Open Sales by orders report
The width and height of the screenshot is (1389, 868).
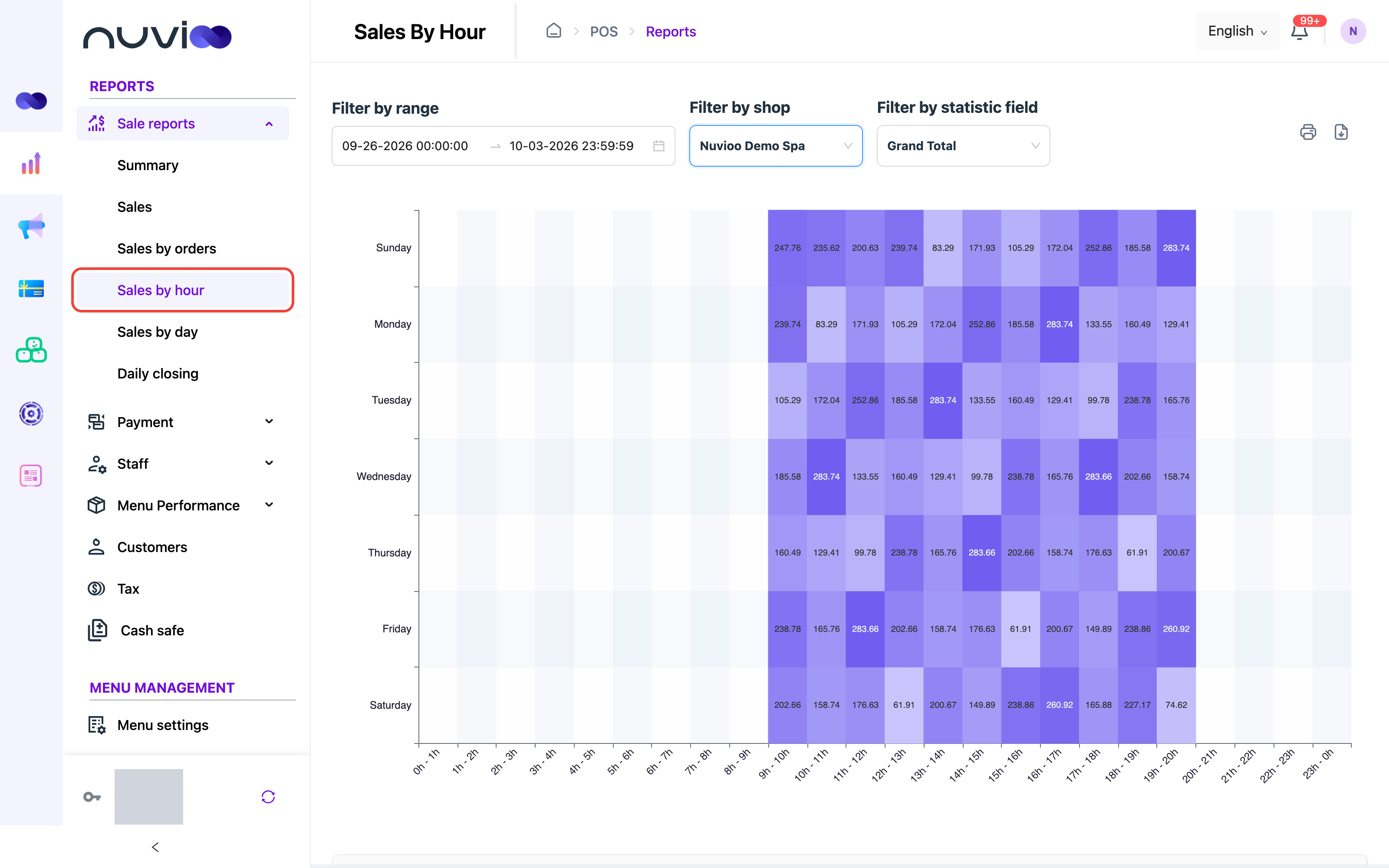point(166,249)
